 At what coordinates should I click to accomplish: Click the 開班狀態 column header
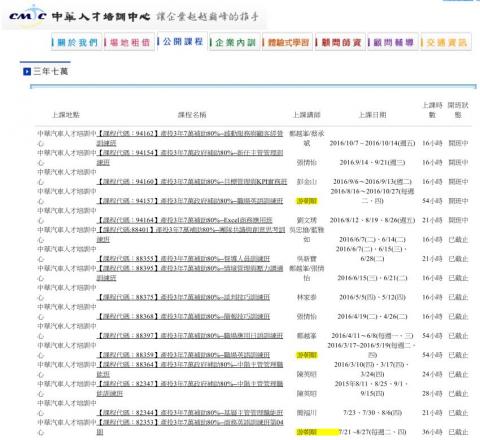click(x=458, y=110)
